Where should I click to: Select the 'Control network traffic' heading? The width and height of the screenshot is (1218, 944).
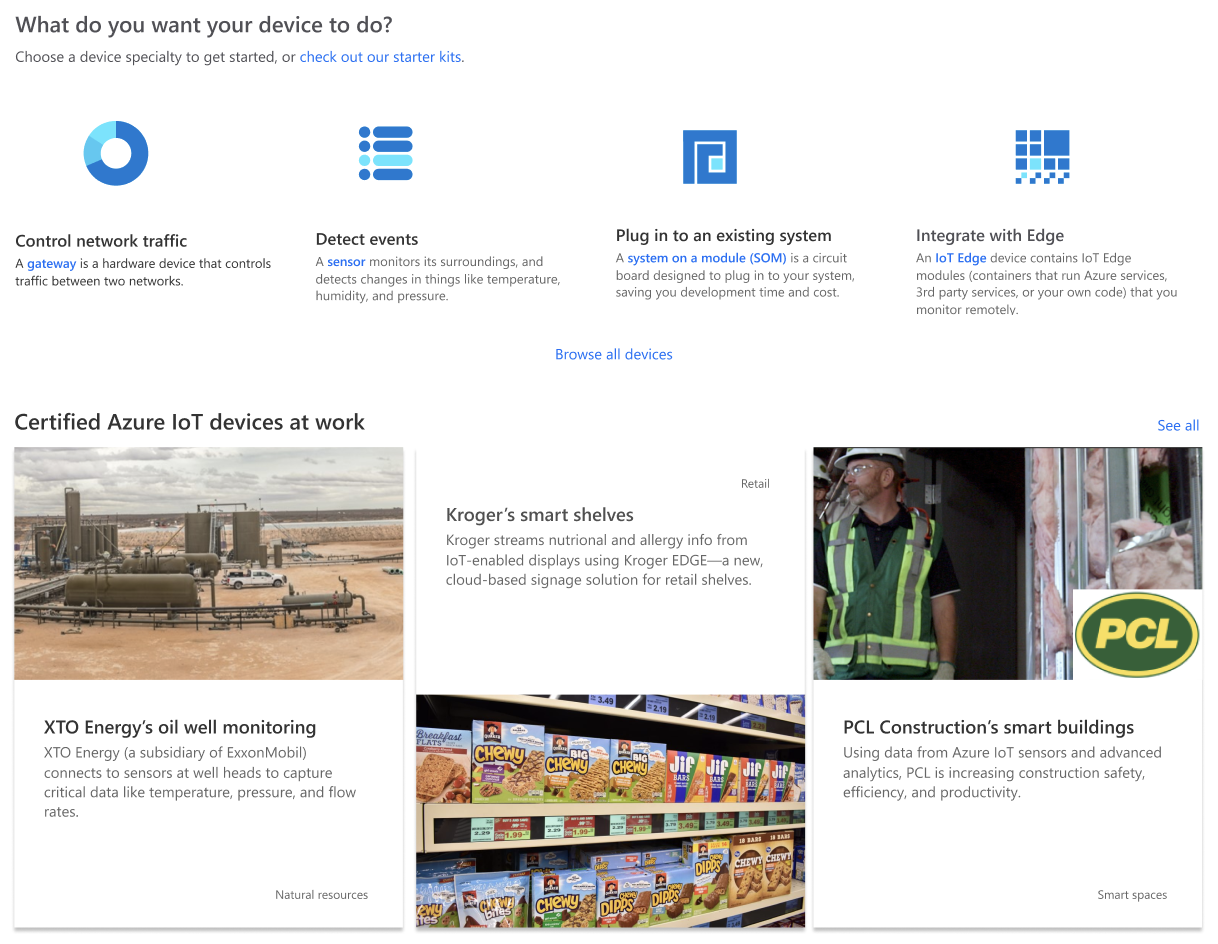click(x=101, y=241)
